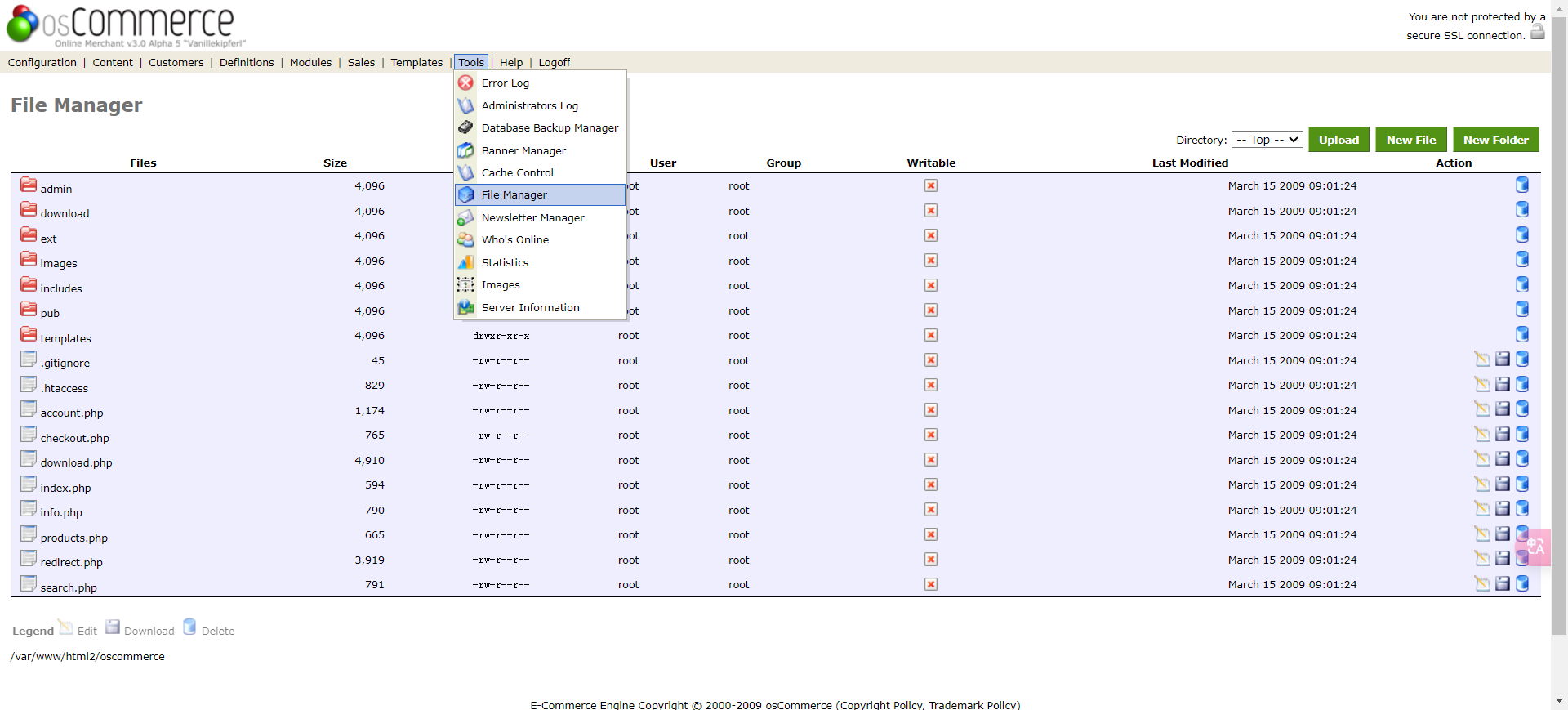Open the templates folder
This screenshot has height=710, width=1568.
coord(66,338)
